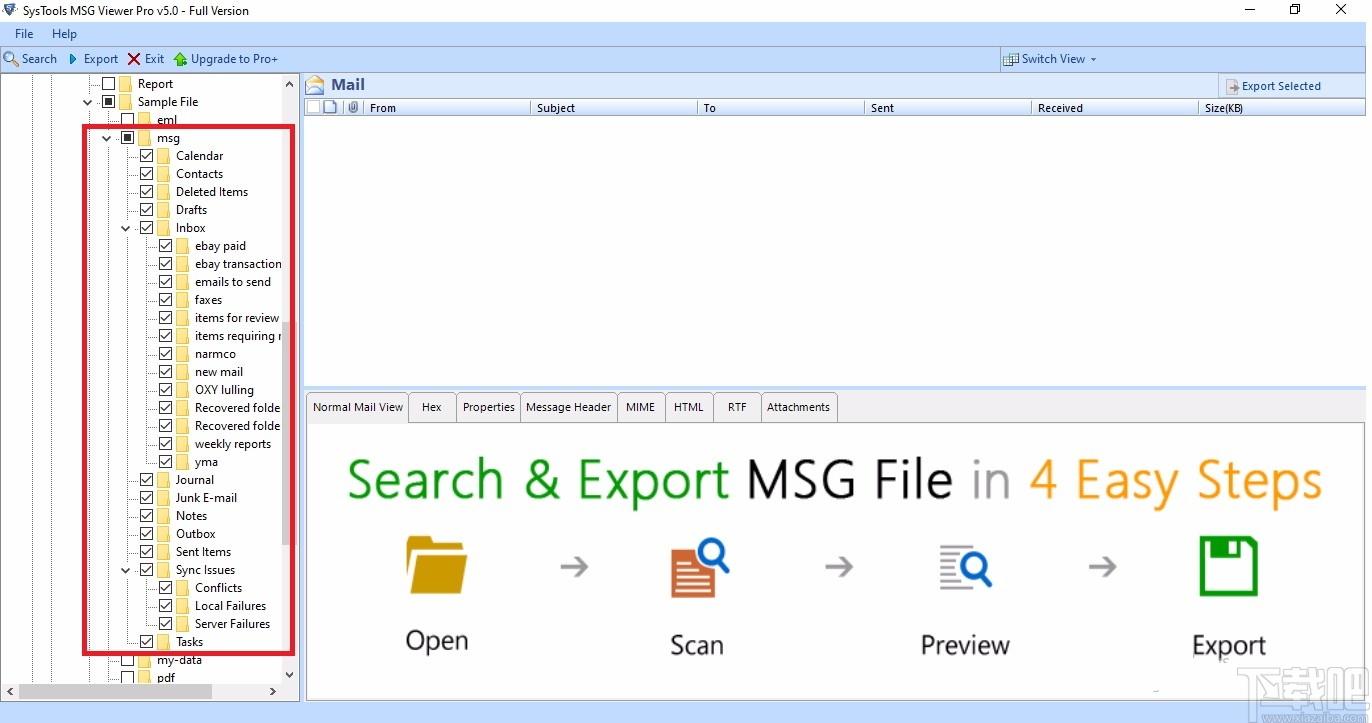
Task: Toggle the Junk E-mail checkbox
Action: [x=147, y=498]
